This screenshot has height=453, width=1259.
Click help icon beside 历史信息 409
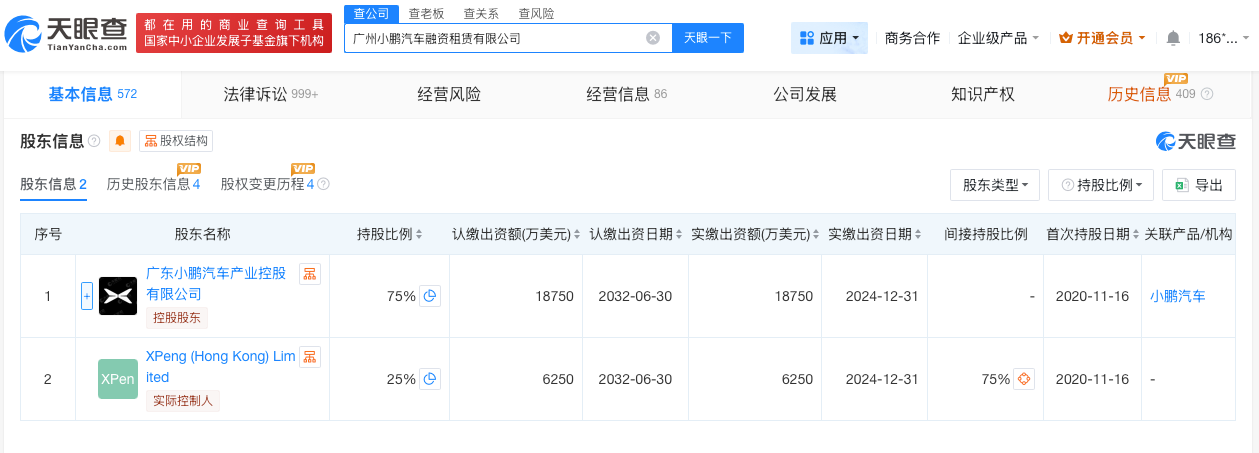tap(1207, 94)
